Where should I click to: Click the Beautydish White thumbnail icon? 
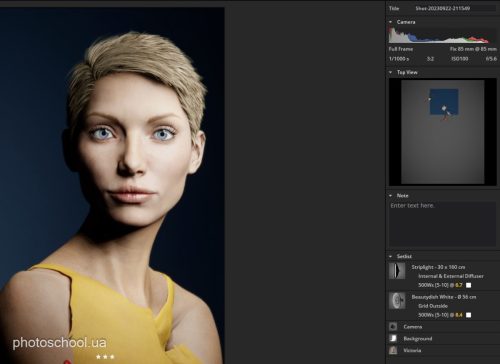click(x=397, y=300)
